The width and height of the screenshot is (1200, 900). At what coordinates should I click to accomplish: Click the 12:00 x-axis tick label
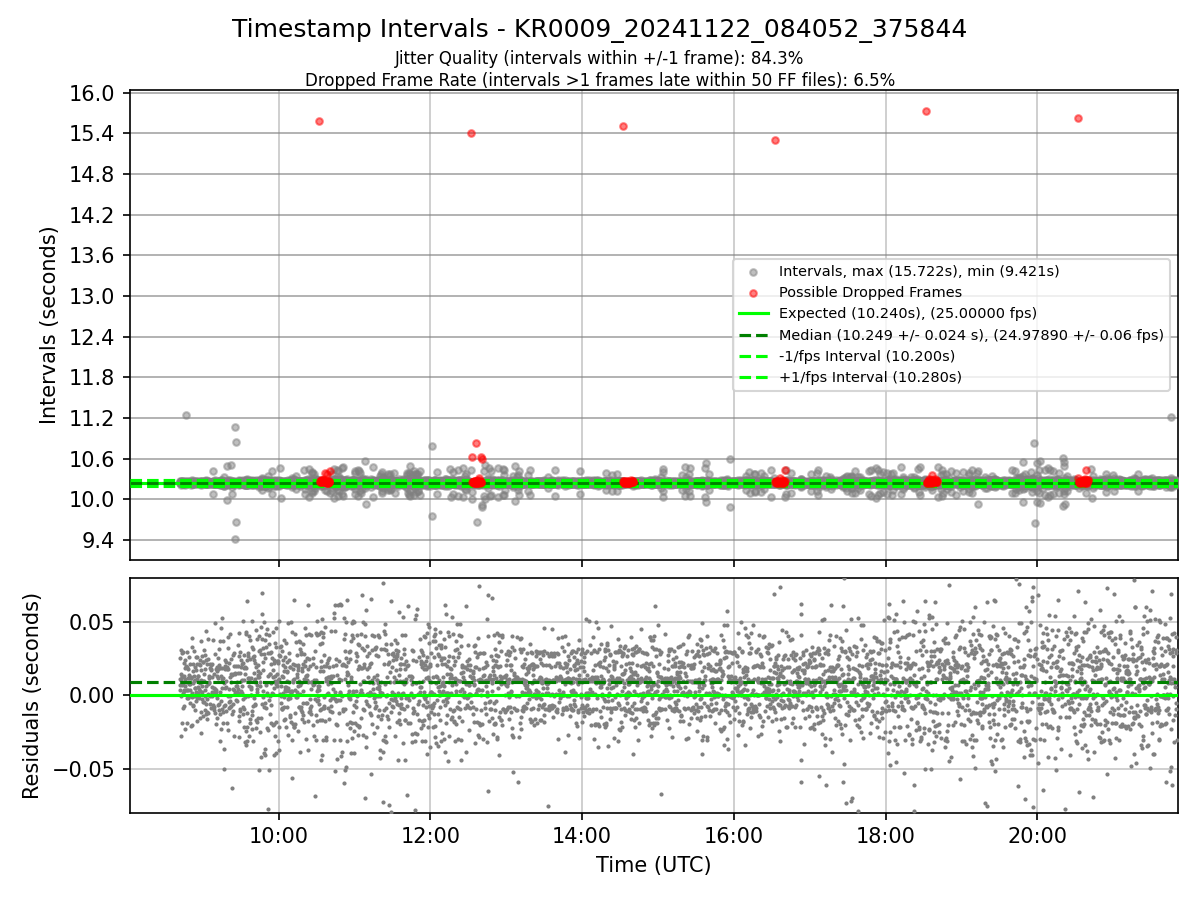(x=430, y=836)
